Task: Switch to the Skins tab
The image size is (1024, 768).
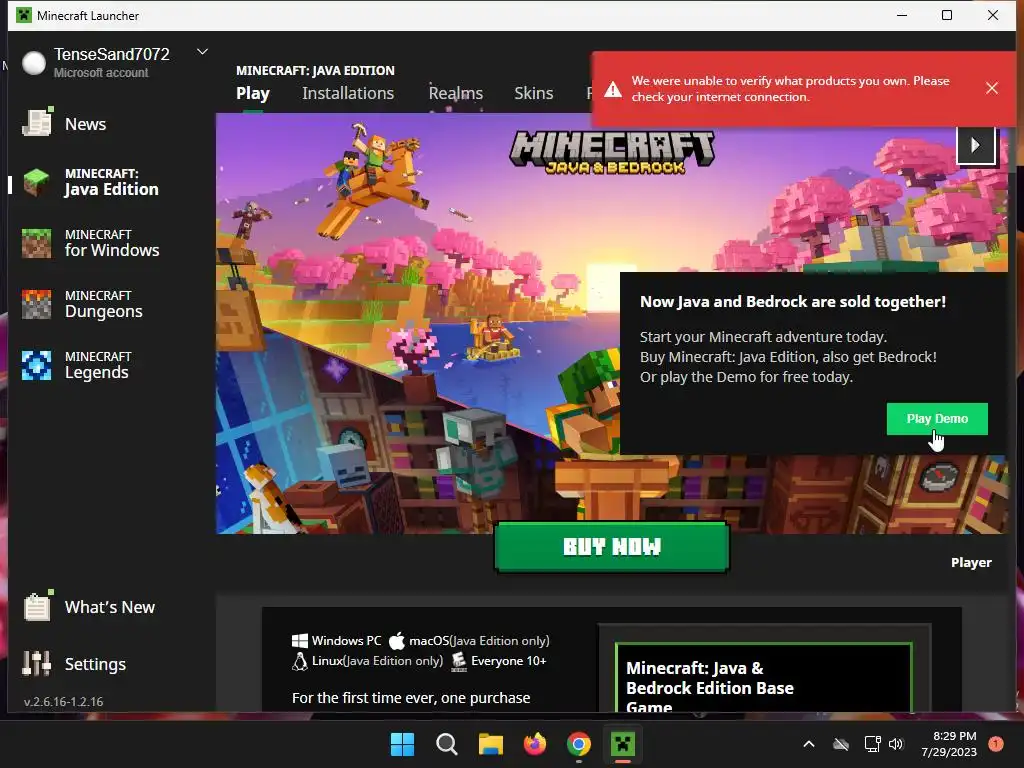Action: 534,93
